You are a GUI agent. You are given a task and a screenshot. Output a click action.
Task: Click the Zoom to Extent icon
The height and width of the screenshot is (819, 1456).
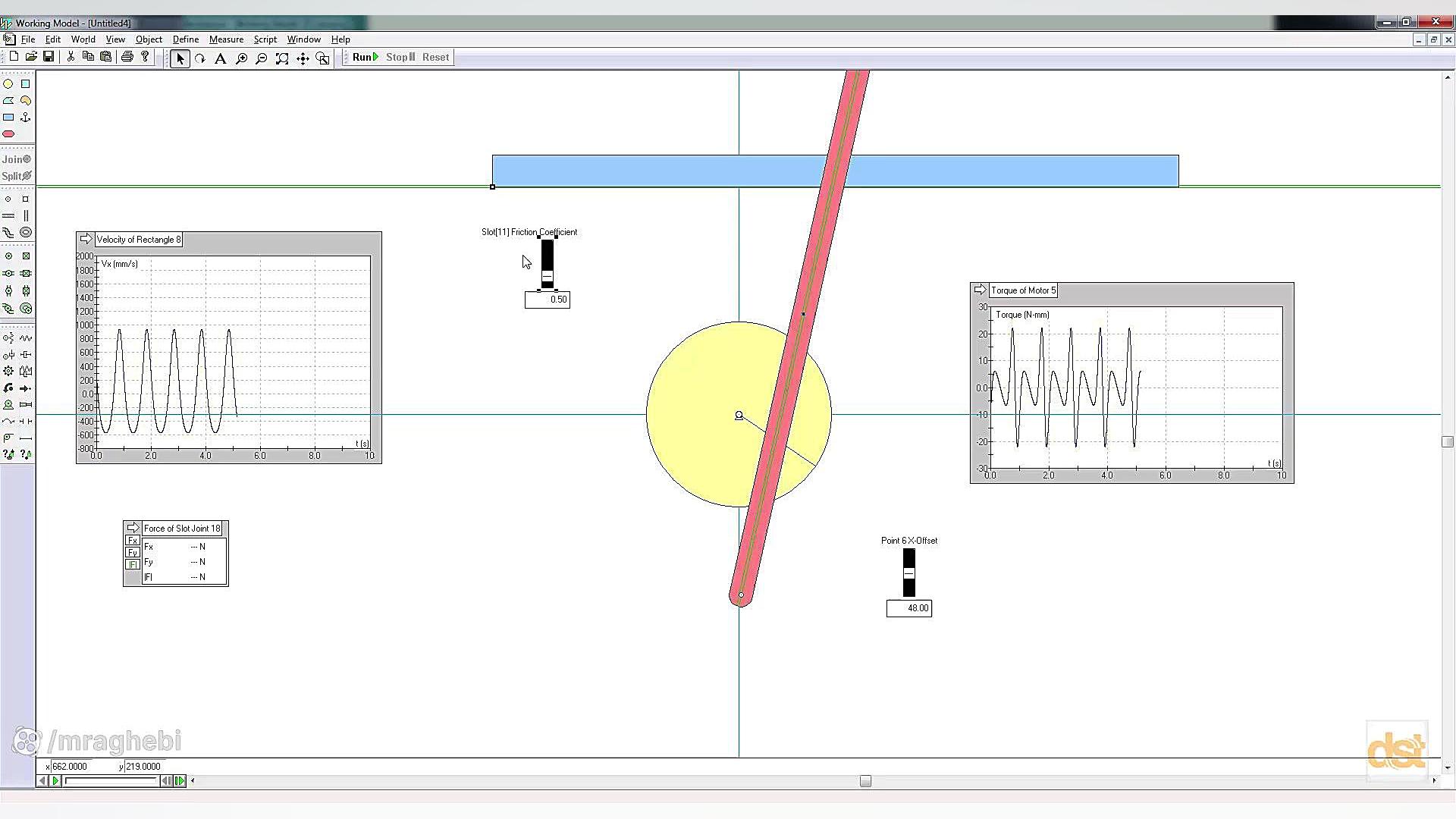282,58
